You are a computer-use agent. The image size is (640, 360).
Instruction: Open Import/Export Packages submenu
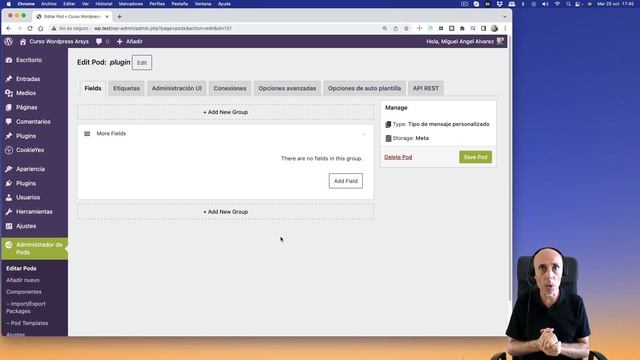pyautogui.click(x=26, y=307)
